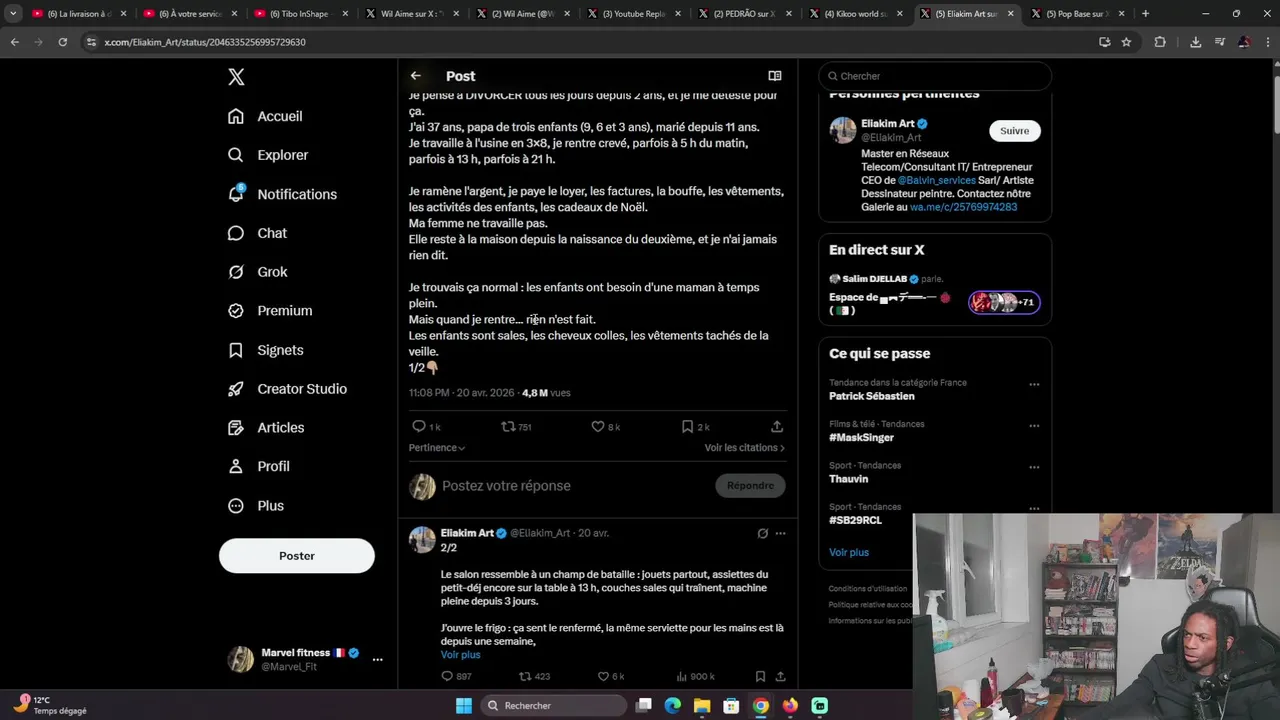Viewport: 1280px width, 720px height.
Task: Expand Voir plus in the 2/2 reply
Action: pyautogui.click(x=460, y=655)
